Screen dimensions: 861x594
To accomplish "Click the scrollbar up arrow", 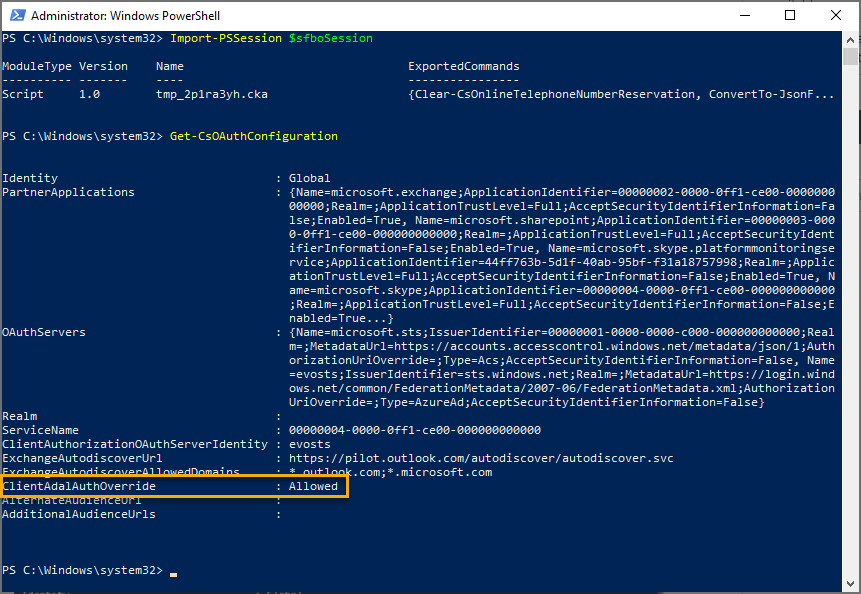I will [x=851, y=37].
